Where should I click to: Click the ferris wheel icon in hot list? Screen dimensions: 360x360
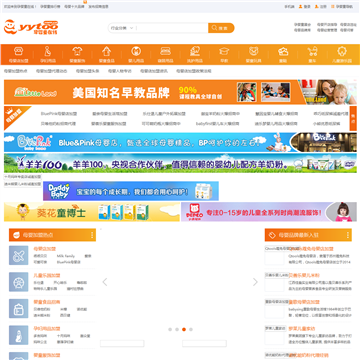(19, 282)
